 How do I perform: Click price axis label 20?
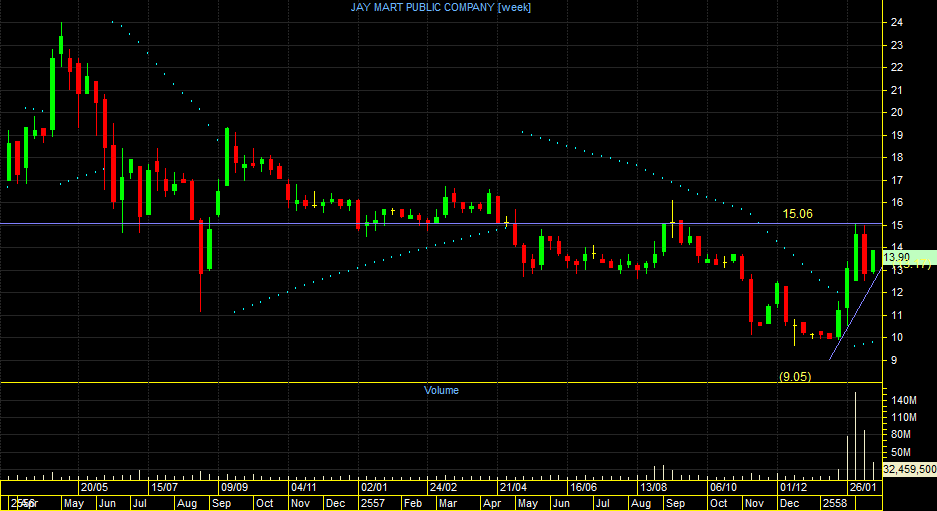896,112
